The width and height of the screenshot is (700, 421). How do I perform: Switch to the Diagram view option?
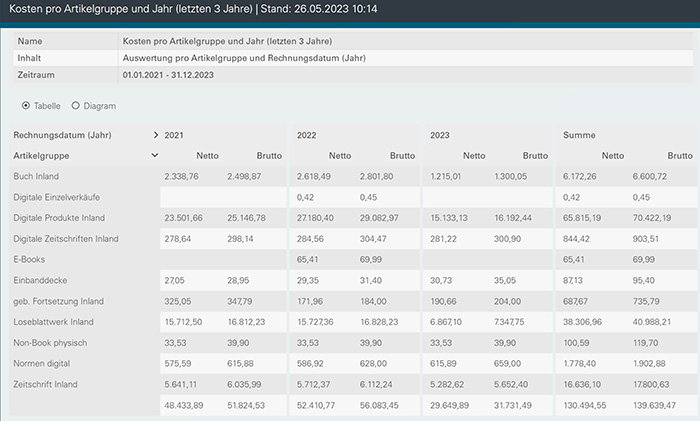point(76,105)
